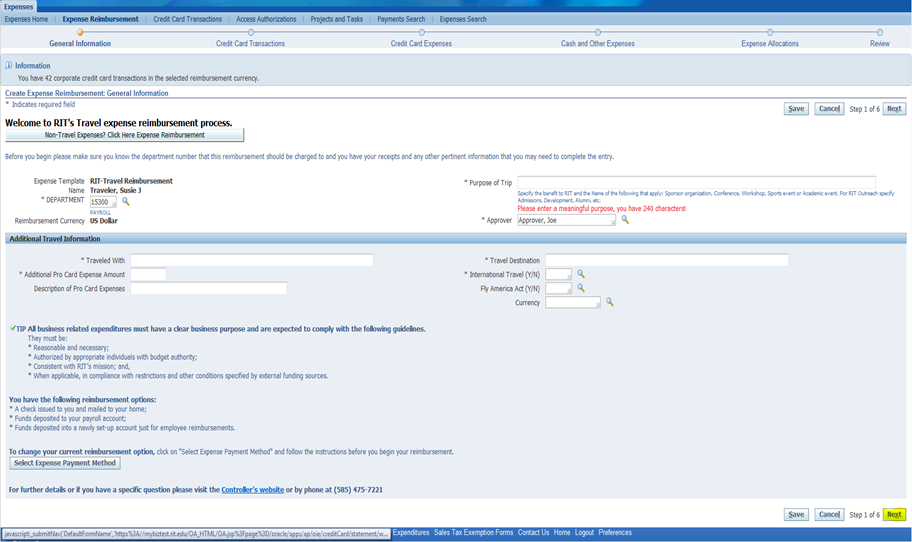The width and height of the screenshot is (912, 542).
Task: Click the Credit Card Expenses step circle
Action: 421,32
